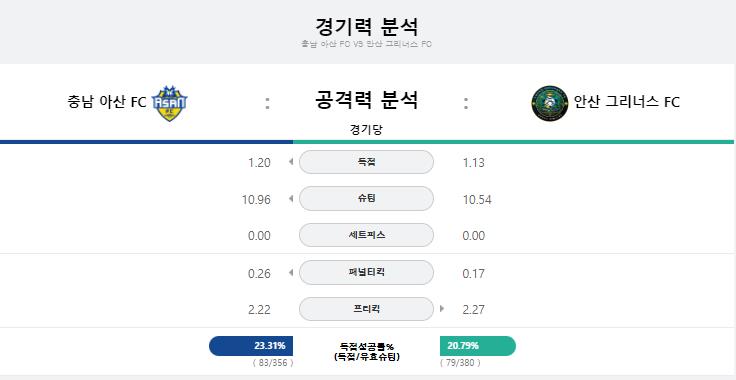The image size is (736, 380).
Task: Click the 경기당 sub-label
Action: click(x=366, y=130)
